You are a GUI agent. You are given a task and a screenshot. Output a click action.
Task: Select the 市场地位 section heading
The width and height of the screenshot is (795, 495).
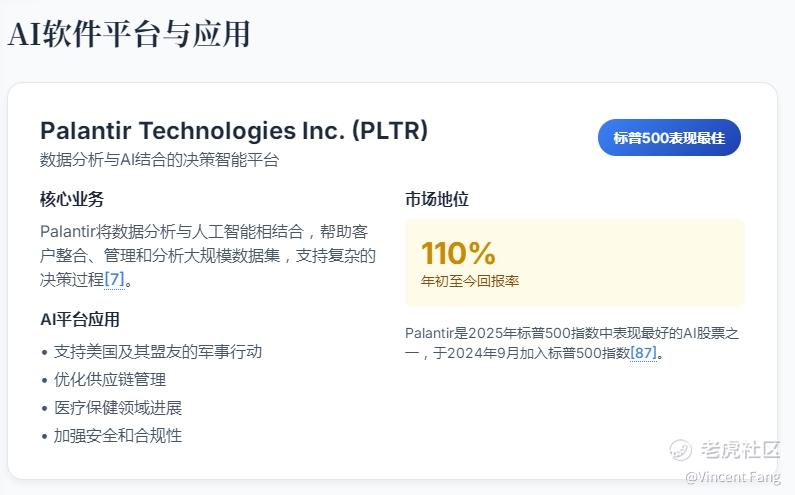pyautogui.click(x=437, y=199)
